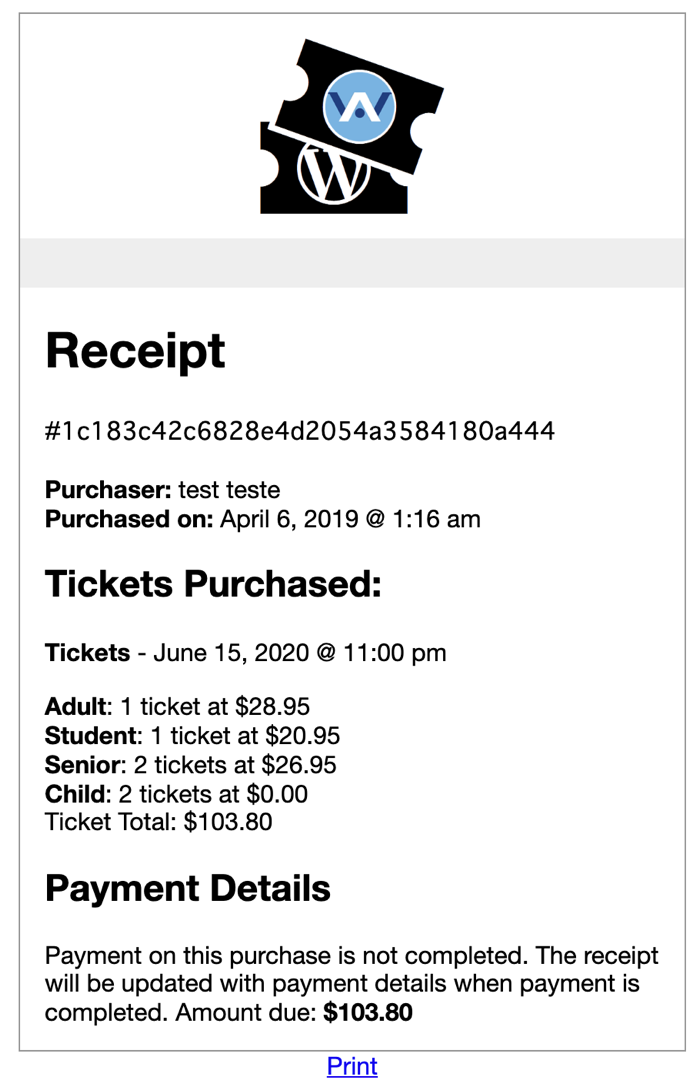Click the Senior tickets line at $26.95
The image size is (700, 1087).
tap(191, 765)
